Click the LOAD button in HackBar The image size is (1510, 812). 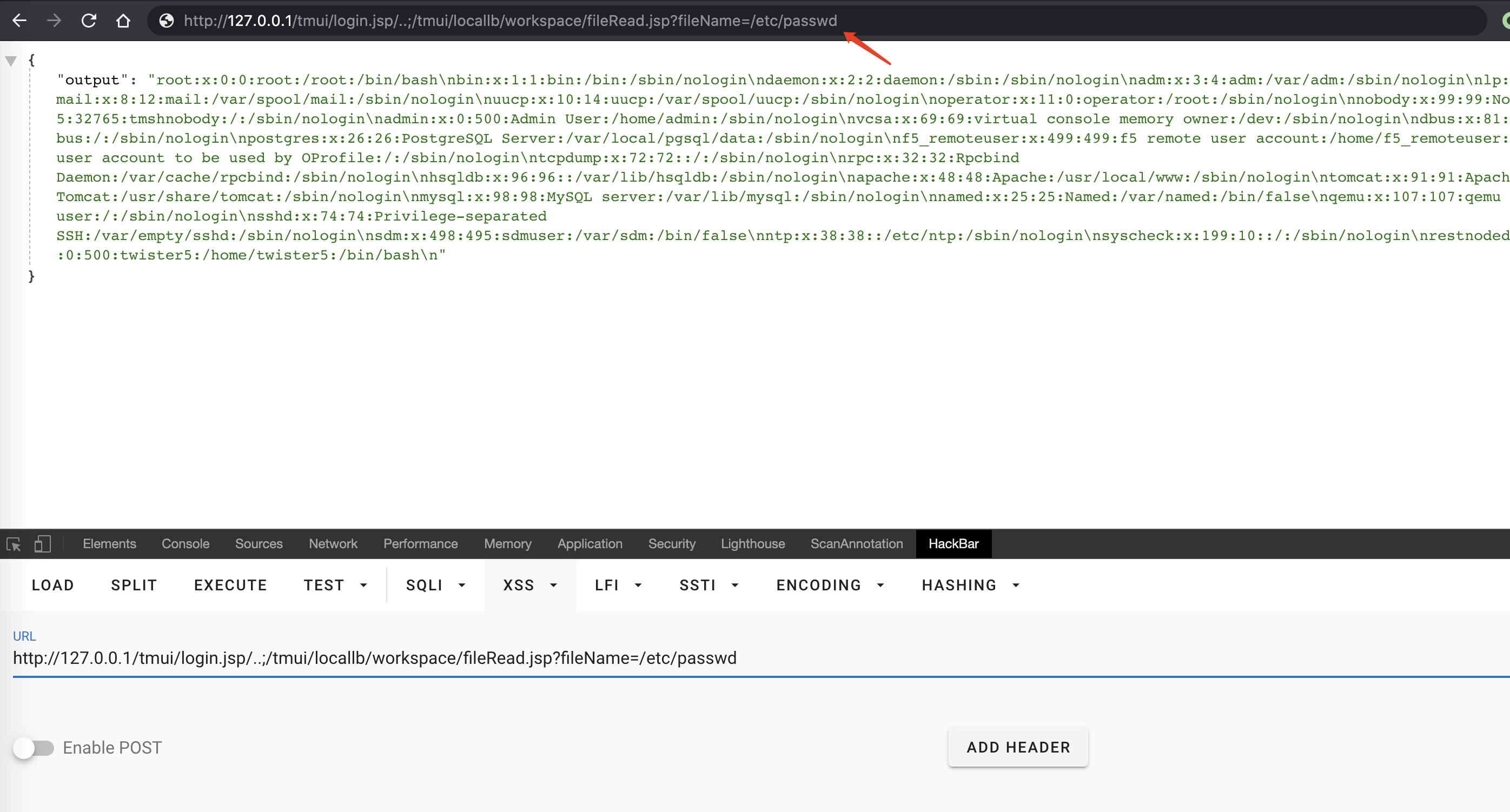point(53,585)
